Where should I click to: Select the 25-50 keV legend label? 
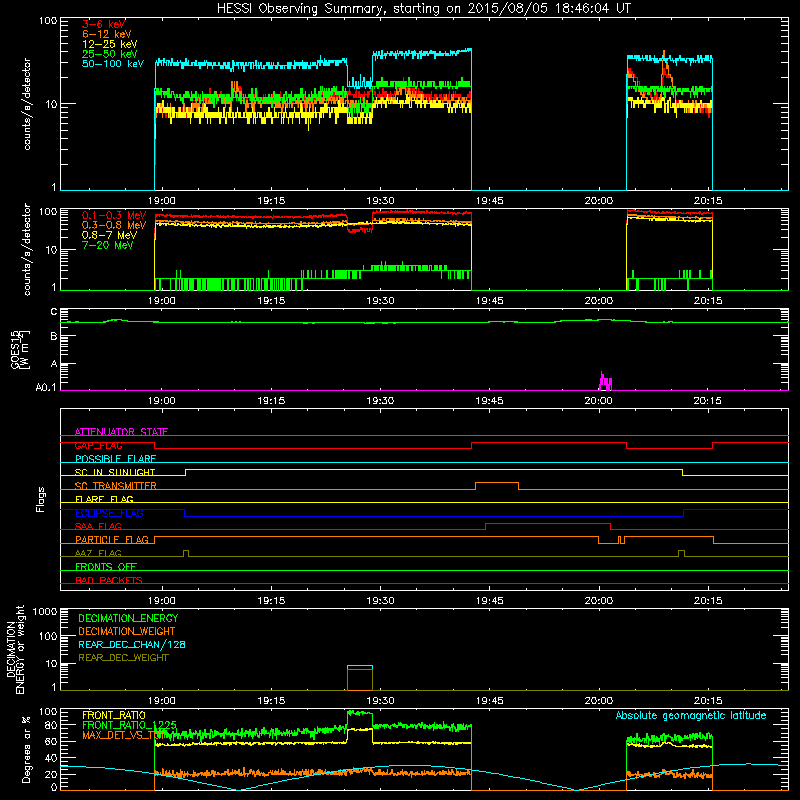[x=110, y=54]
